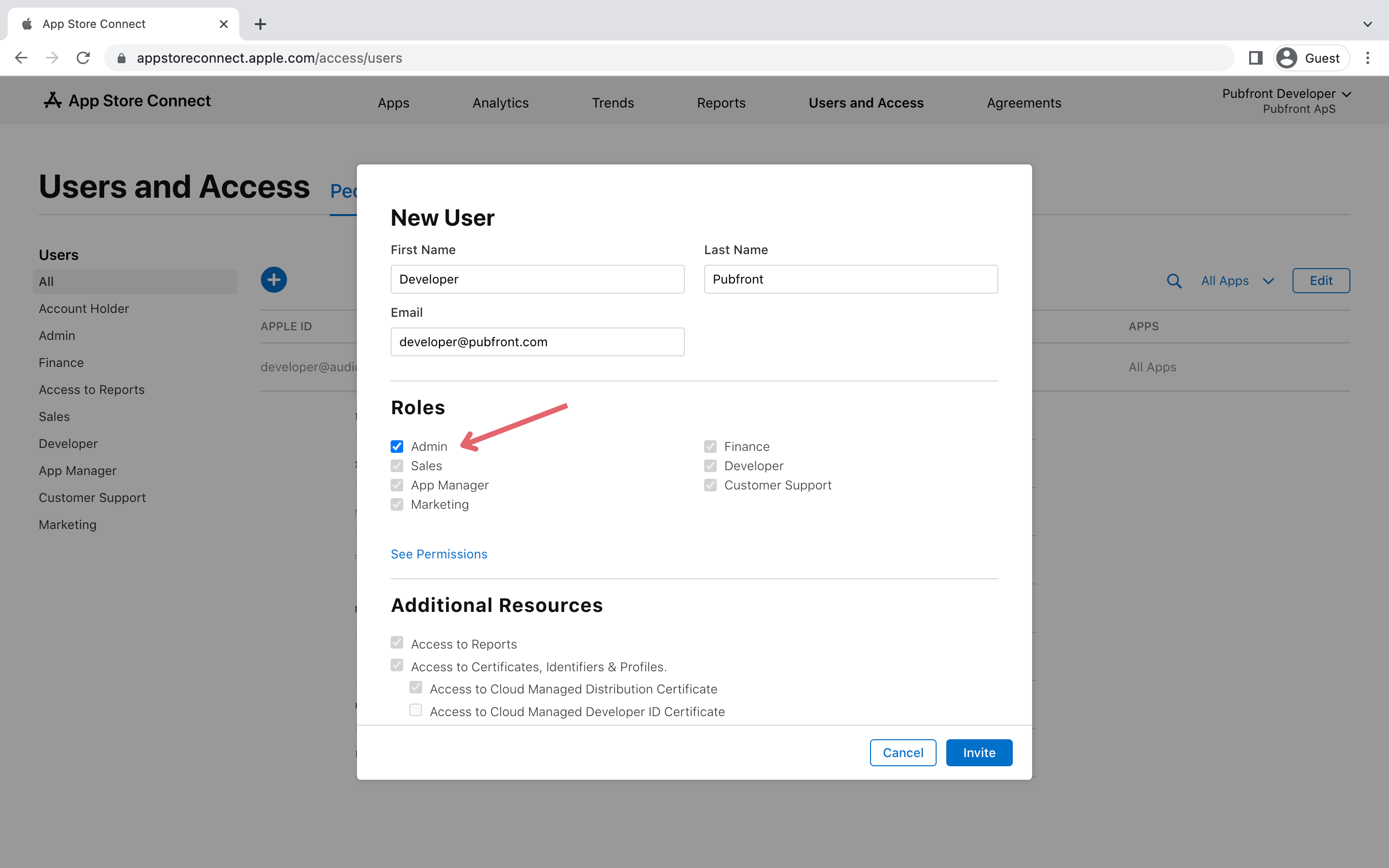This screenshot has width=1389, height=868.
Task: Toggle the Developer role checkbox
Action: pos(710,465)
